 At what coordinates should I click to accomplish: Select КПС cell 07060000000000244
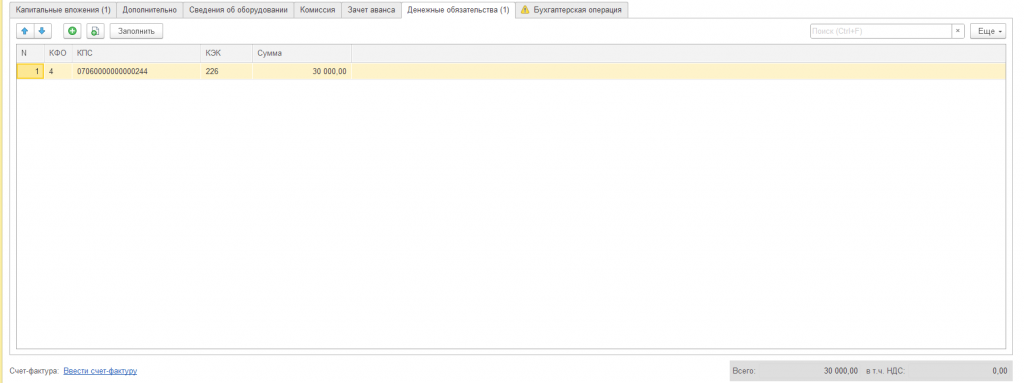click(x=136, y=71)
